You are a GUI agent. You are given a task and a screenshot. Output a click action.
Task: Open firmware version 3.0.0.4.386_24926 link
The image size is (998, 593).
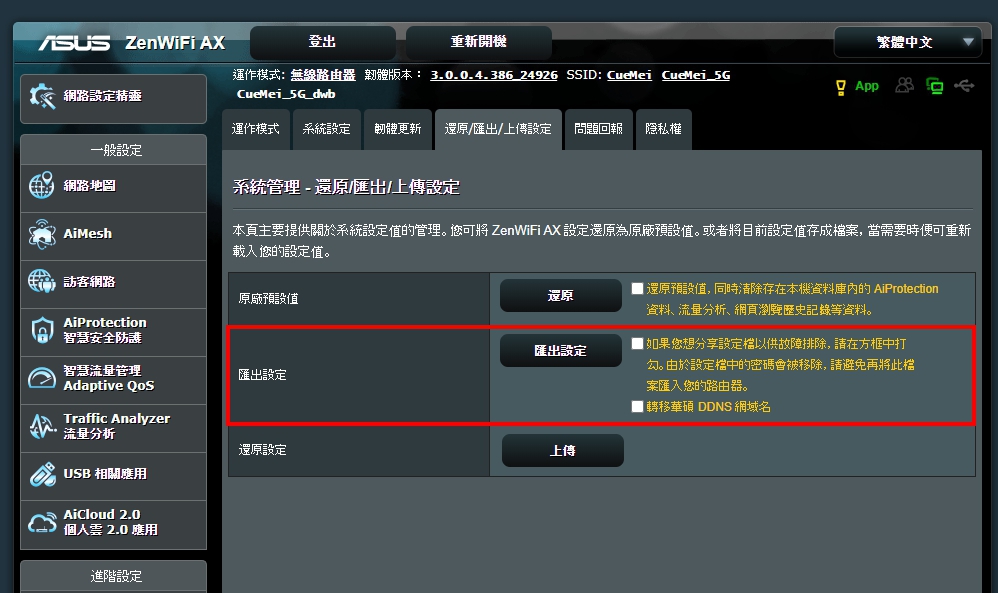(x=494, y=75)
